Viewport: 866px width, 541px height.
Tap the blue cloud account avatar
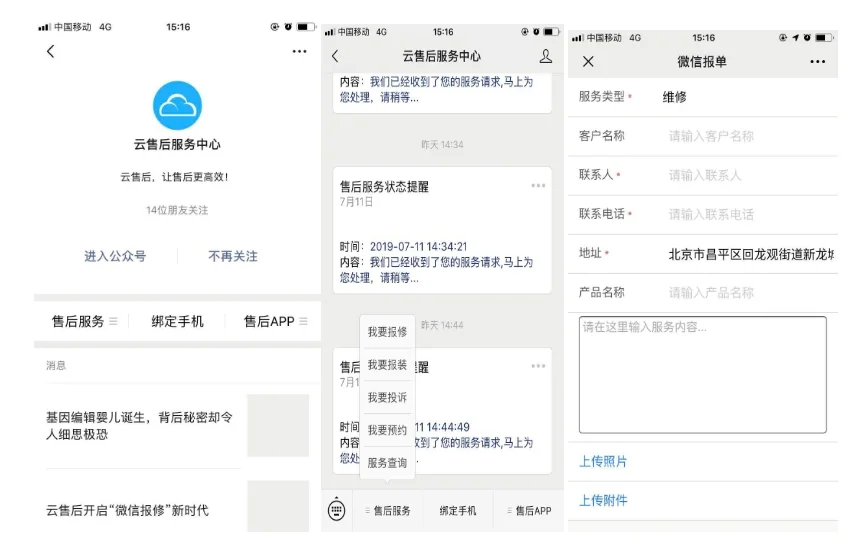point(177,105)
